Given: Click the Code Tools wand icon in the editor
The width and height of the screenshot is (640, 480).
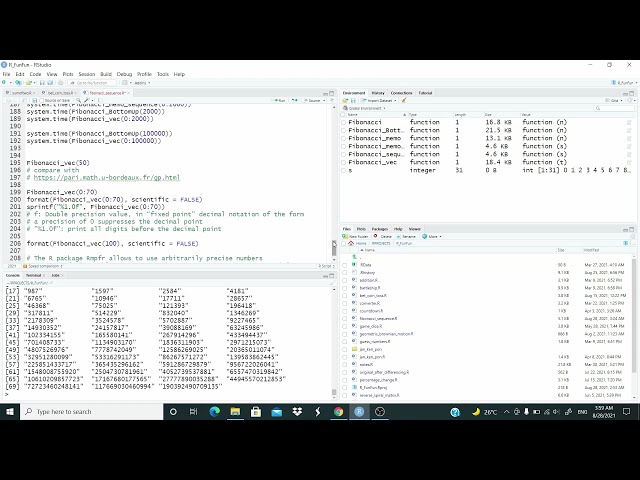Looking at the screenshot, I should (87, 100).
